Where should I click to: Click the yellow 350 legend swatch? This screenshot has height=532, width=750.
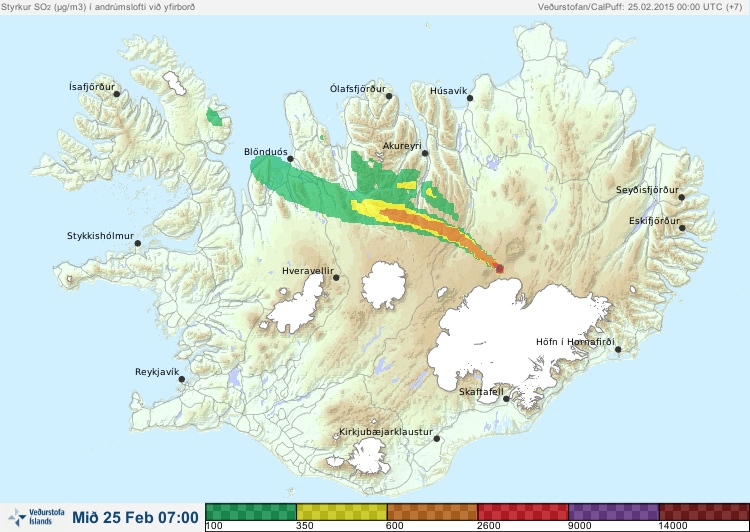pos(342,512)
